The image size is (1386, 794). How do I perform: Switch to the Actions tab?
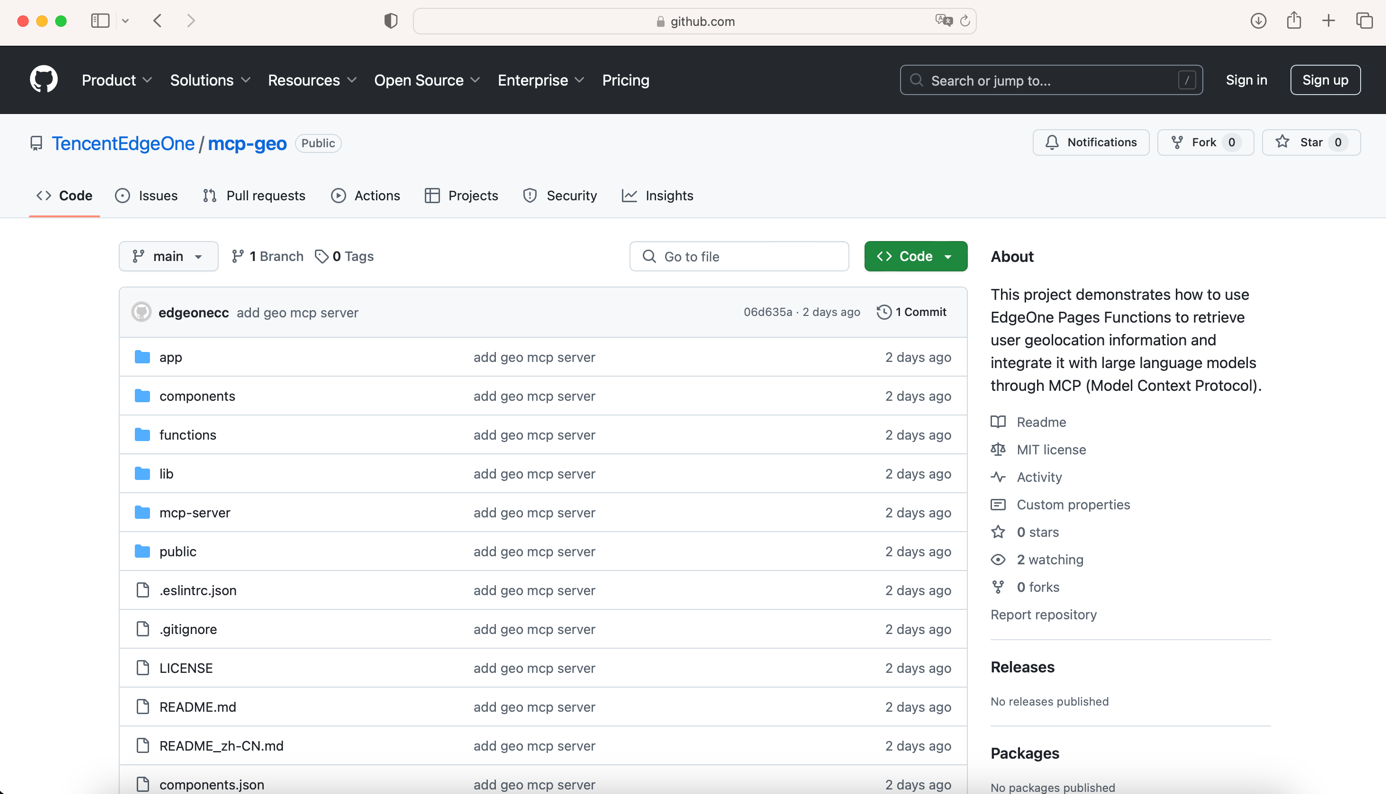click(366, 196)
